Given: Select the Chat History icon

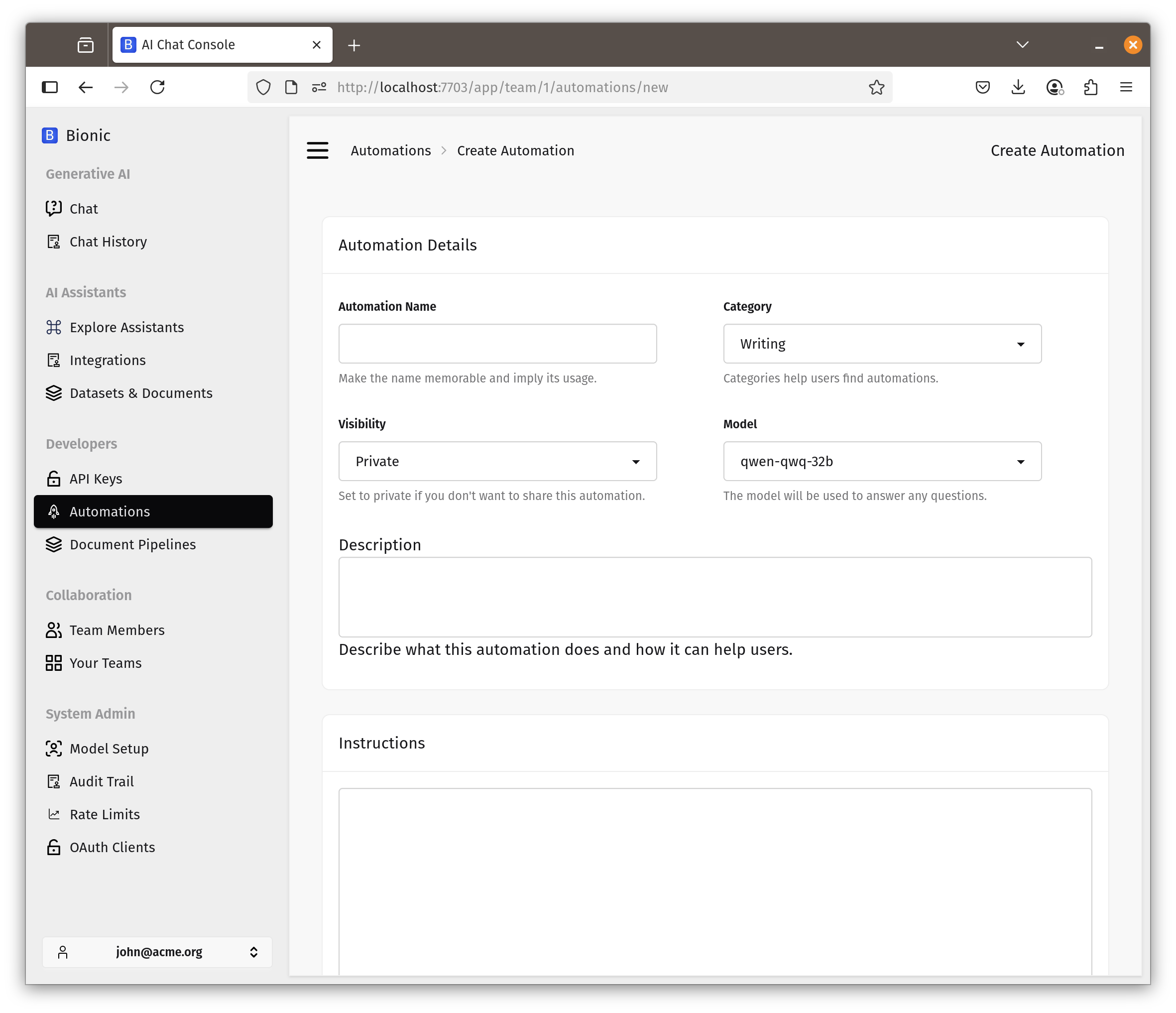Looking at the screenshot, I should (54, 242).
